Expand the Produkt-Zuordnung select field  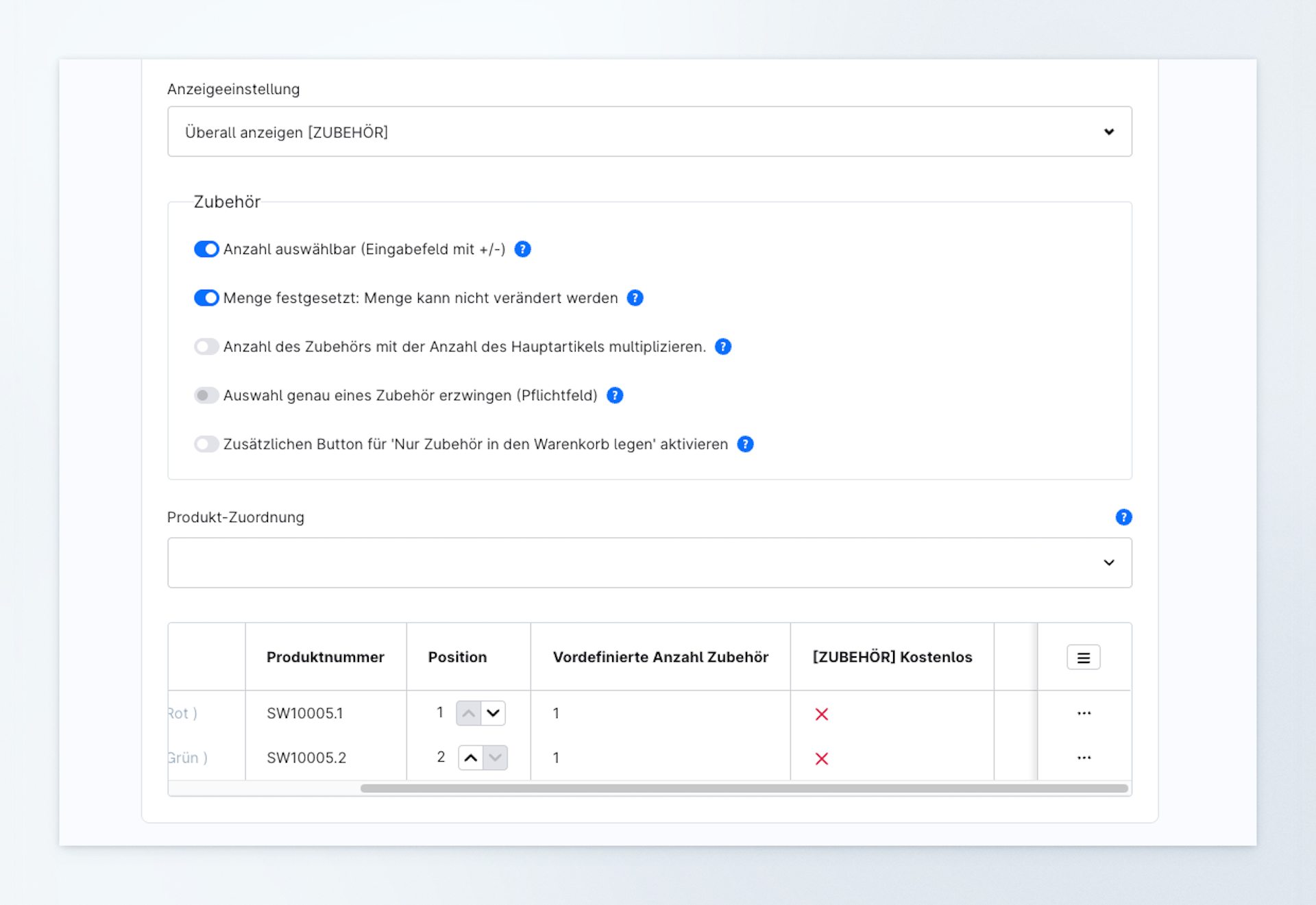pos(649,562)
